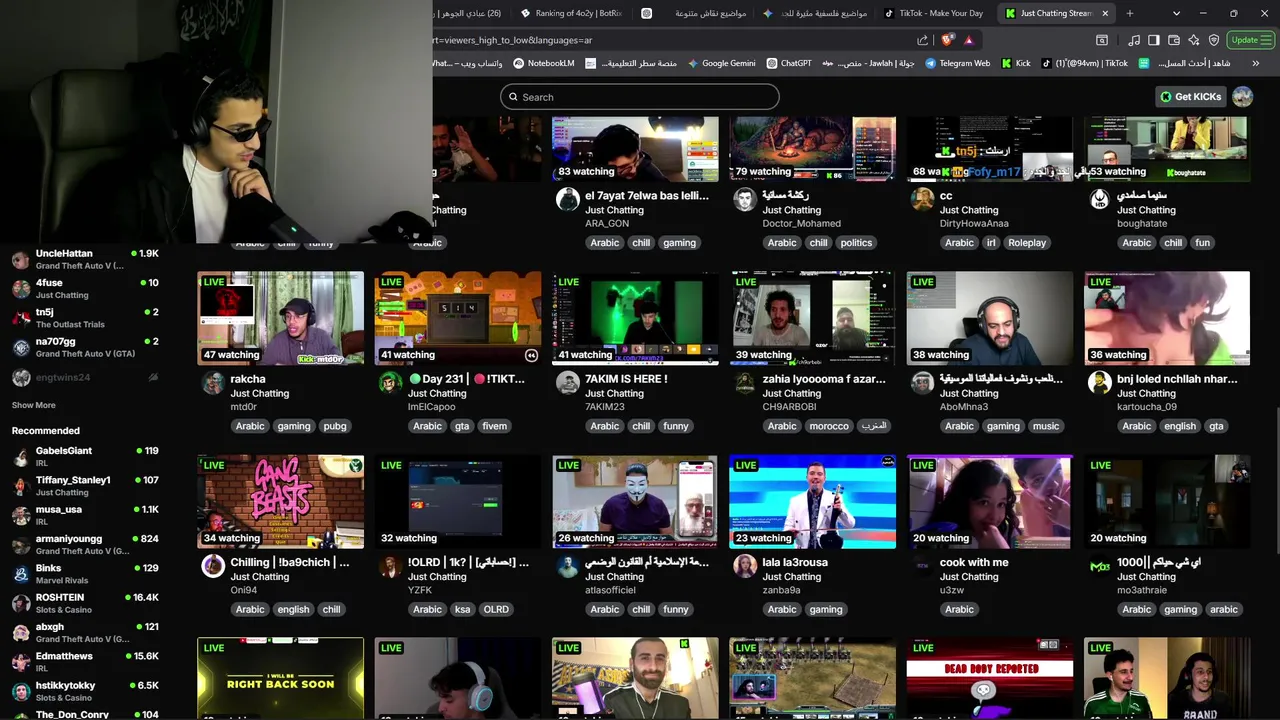Open Leo AI sparkle icon
Viewport: 1280px width, 720px height.
click(1194, 40)
